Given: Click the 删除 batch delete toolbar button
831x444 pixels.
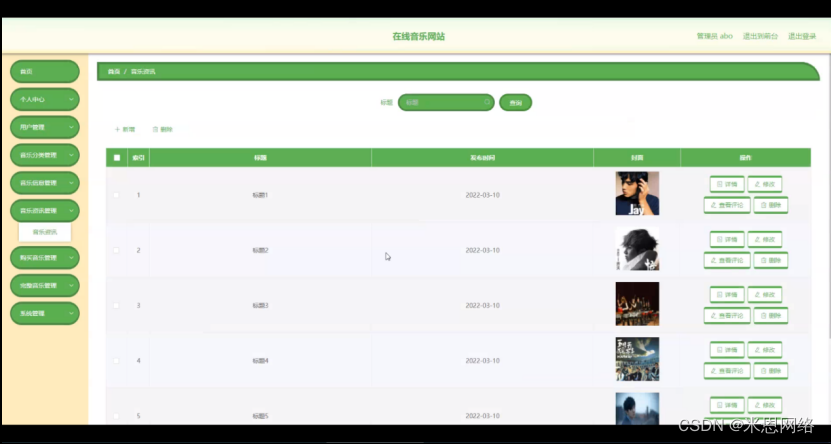Looking at the screenshot, I should pos(163,129).
